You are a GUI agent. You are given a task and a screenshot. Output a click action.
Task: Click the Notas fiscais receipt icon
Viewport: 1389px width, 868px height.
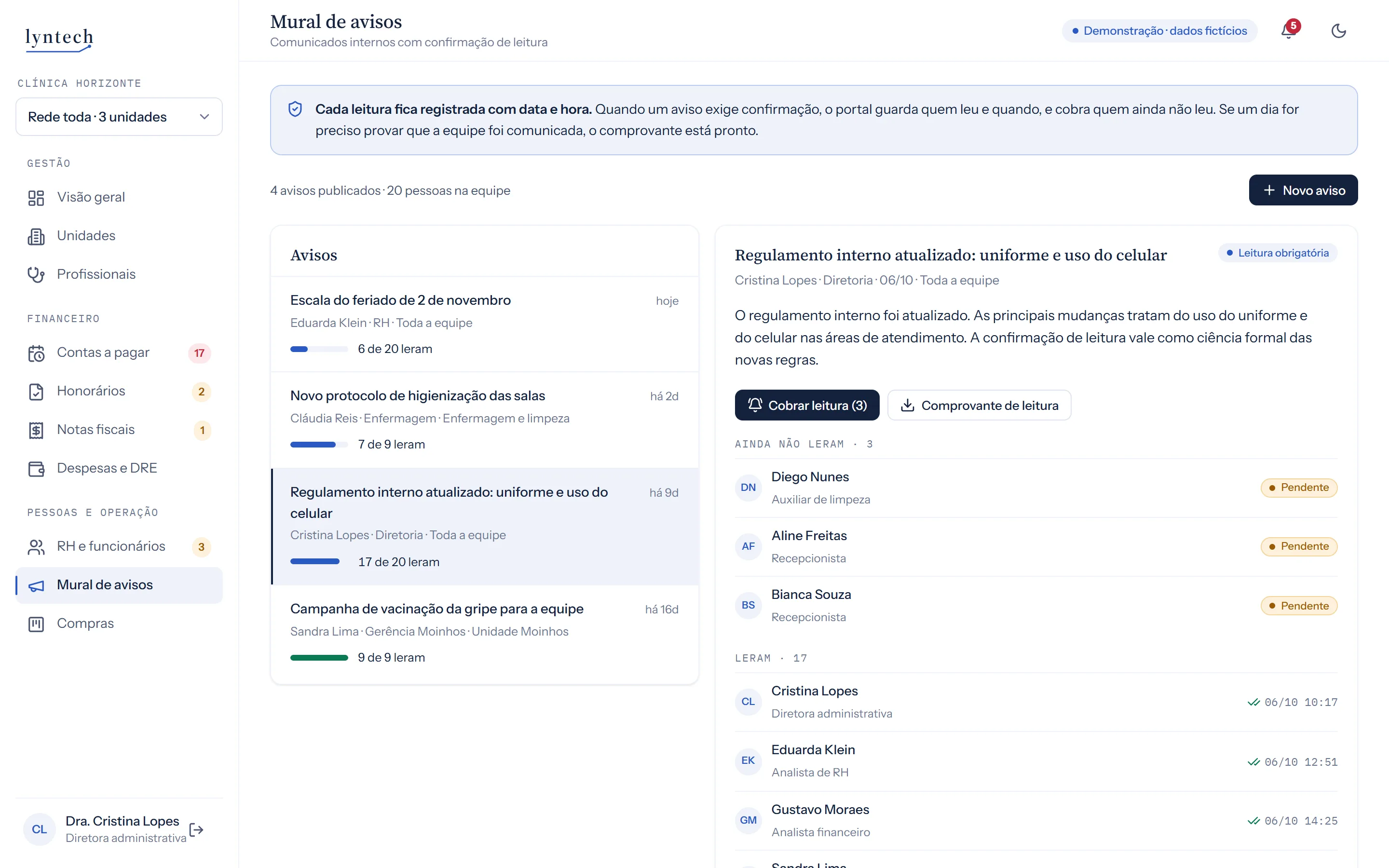pyautogui.click(x=36, y=430)
